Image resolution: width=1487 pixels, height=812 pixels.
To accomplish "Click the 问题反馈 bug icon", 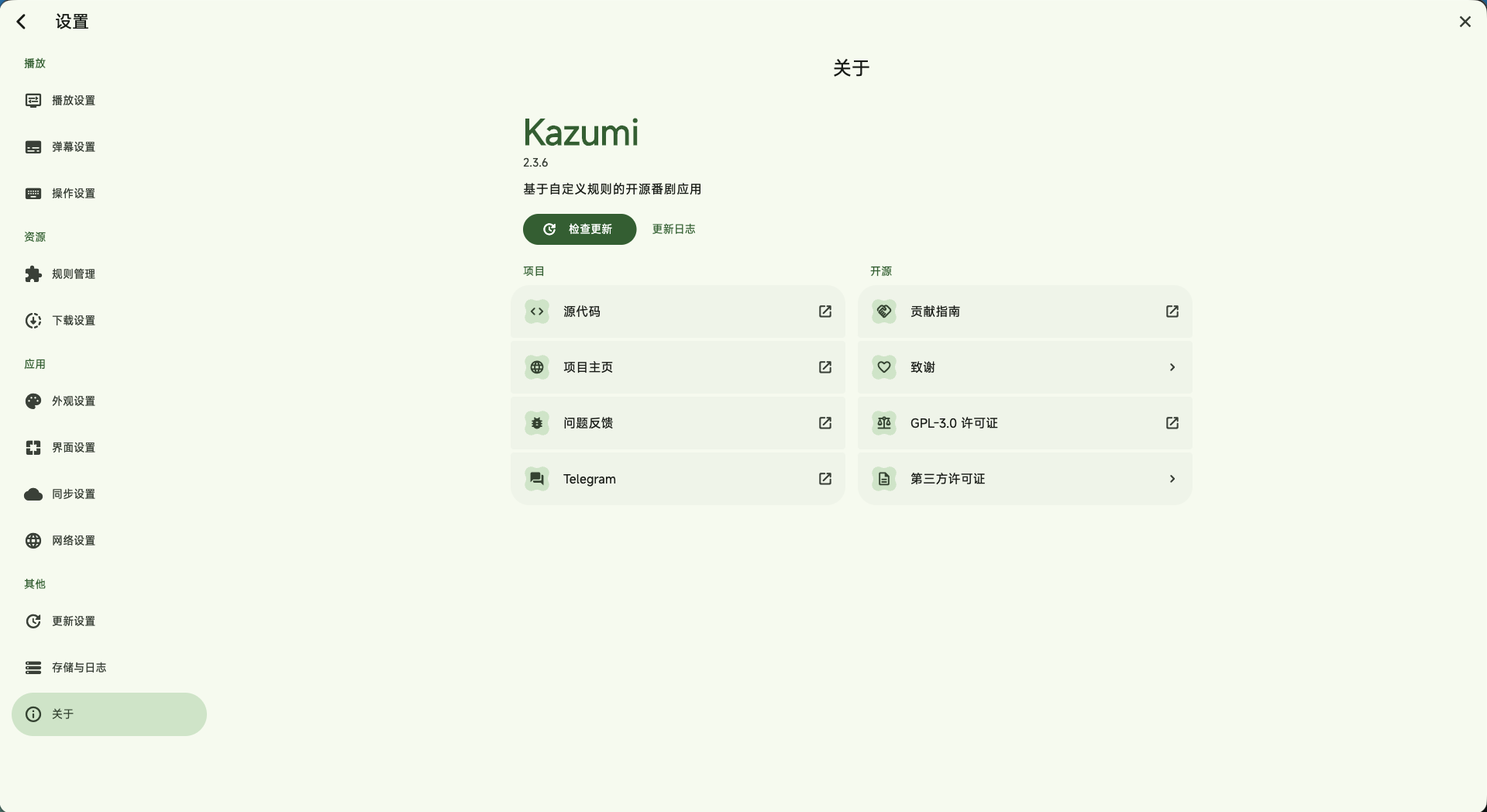I will pyautogui.click(x=537, y=423).
